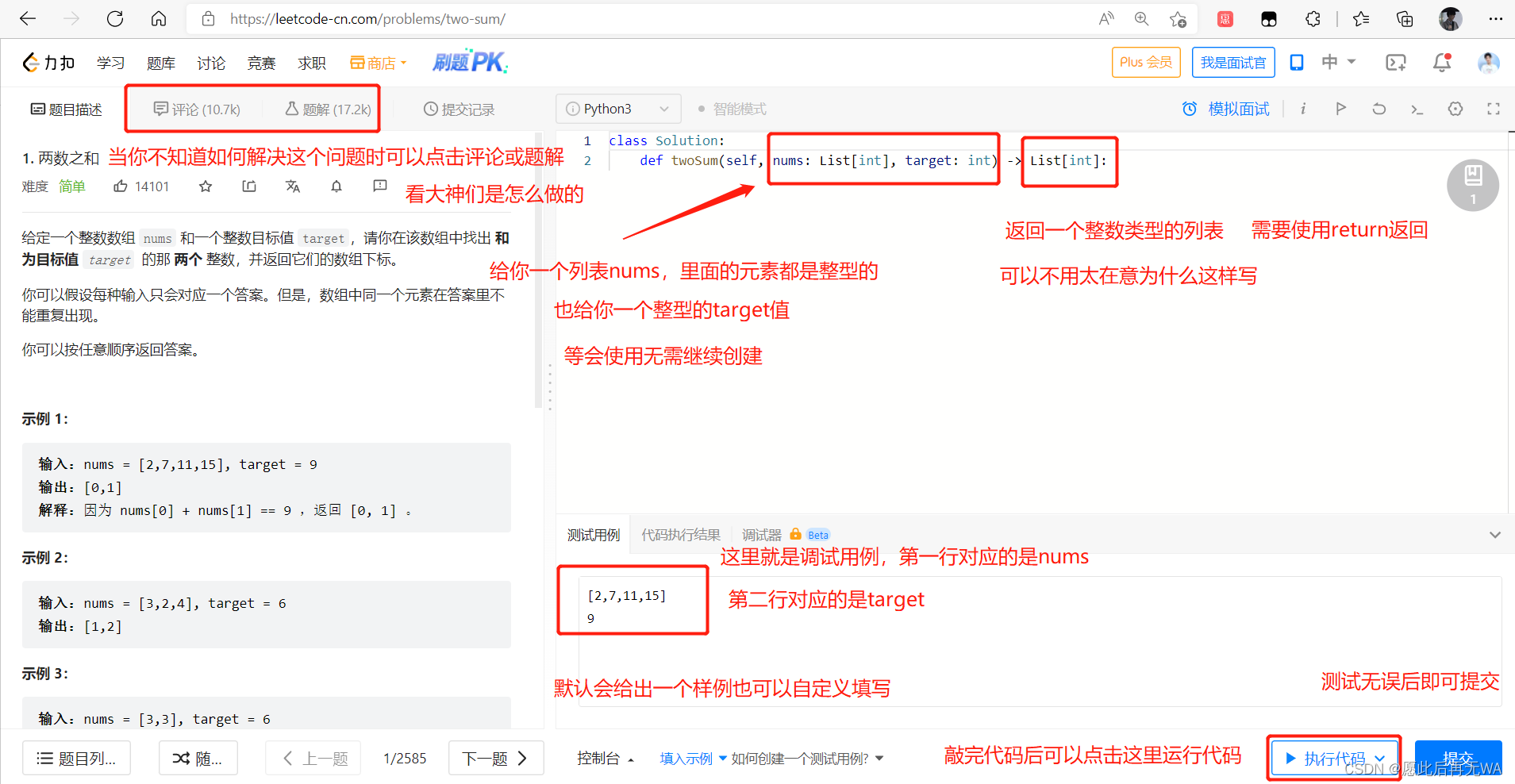The width and height of the screenshot is (1515, 784).
Task: Open browser settings ellipsis menu
Action: tap(1495, 19)
